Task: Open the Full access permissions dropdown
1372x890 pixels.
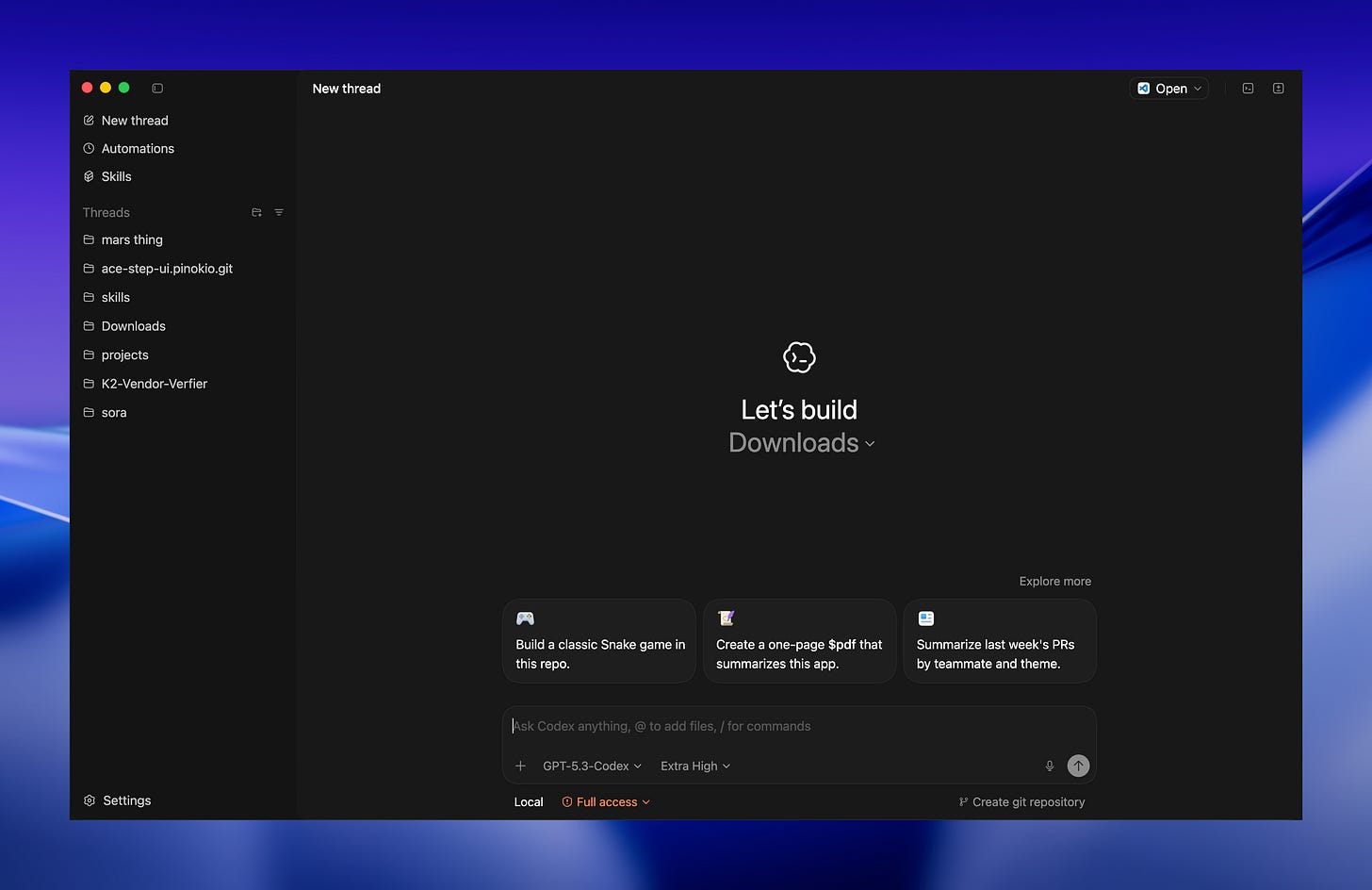Action: point(606,802)
